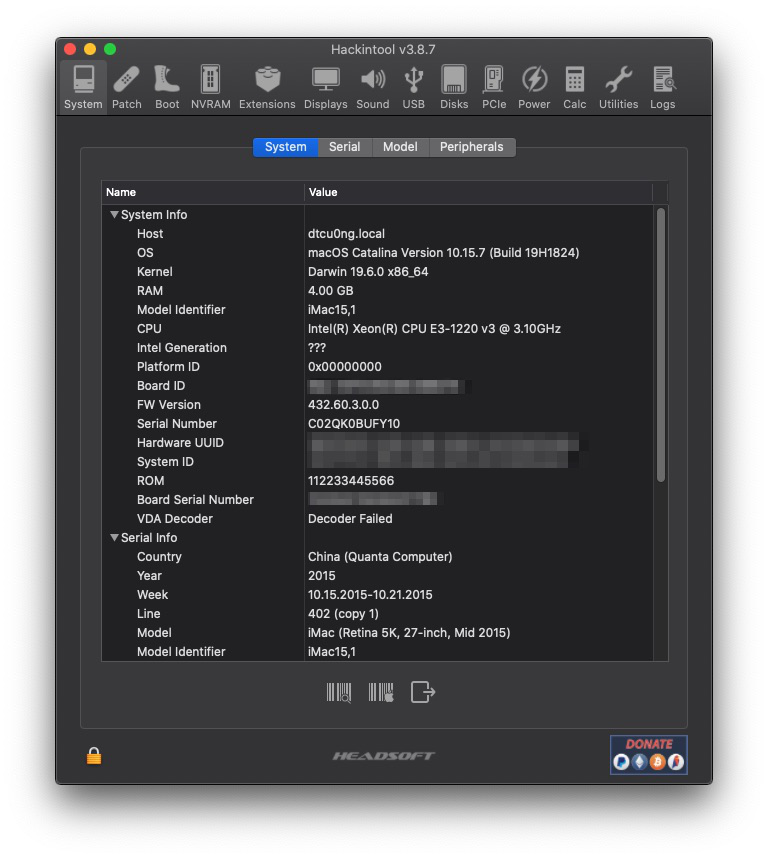Click the barcode with magnifier icon

coord(339,692)
